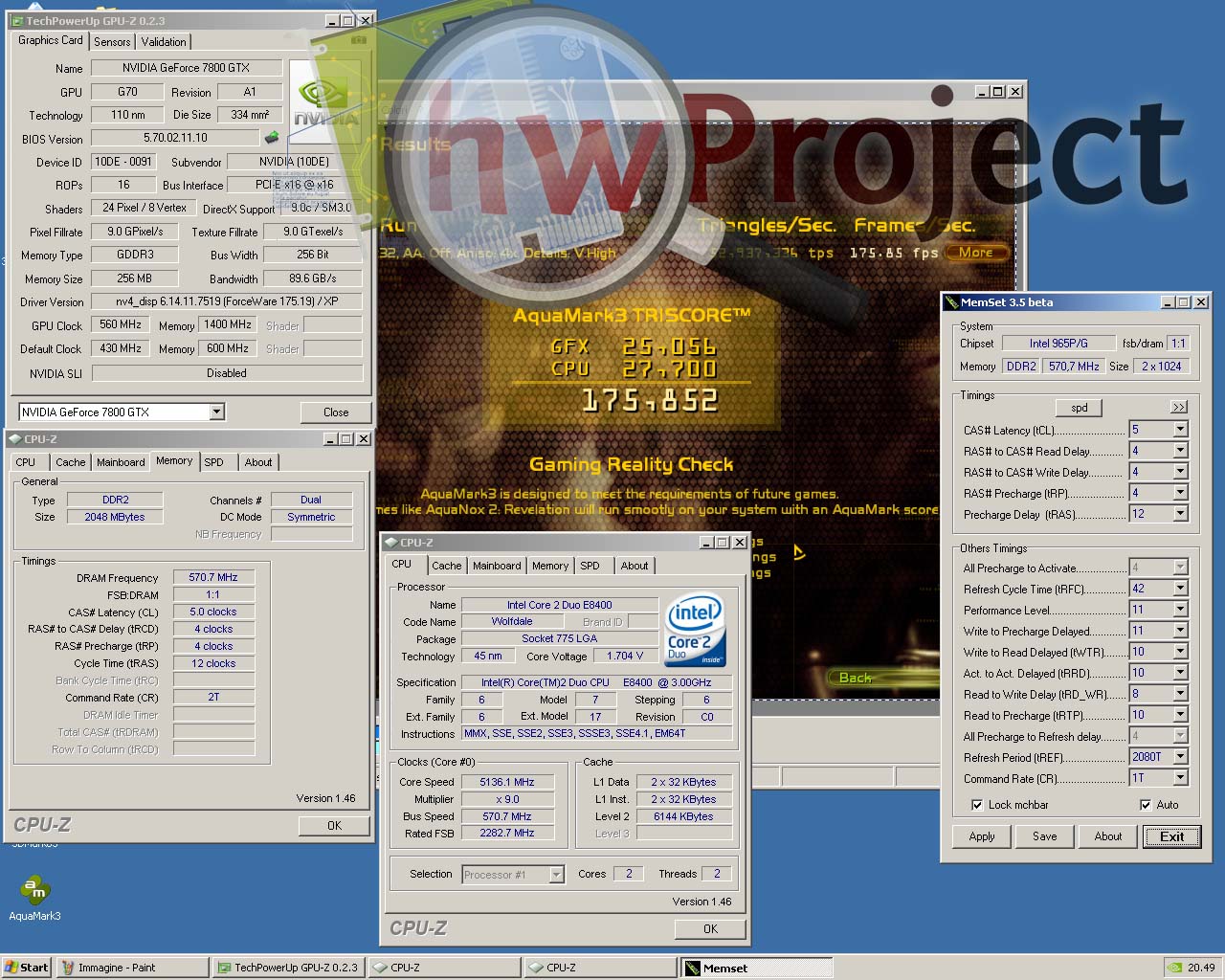
Task: Click the Core Speed value 5136.1 MHz
Action: (507, 782)
